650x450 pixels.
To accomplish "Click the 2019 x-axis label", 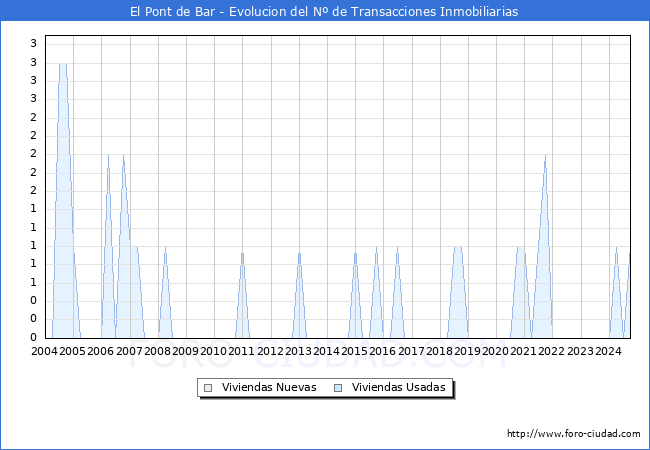I will pos(467,351).
